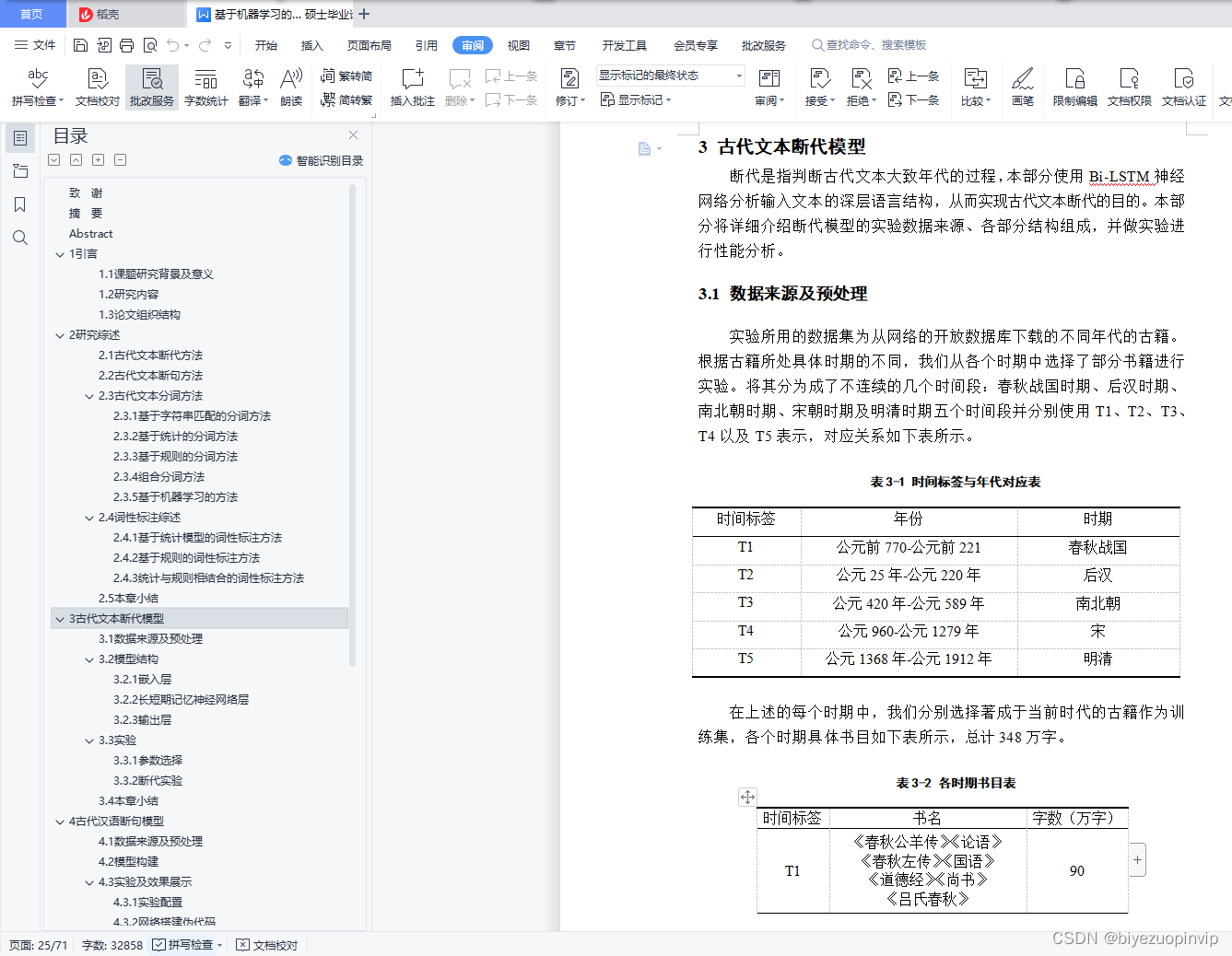Viewport: 1232px width, 956px height.
Task: Go to previous change 上一条 beside 拒绝
Action: (913, 76)
